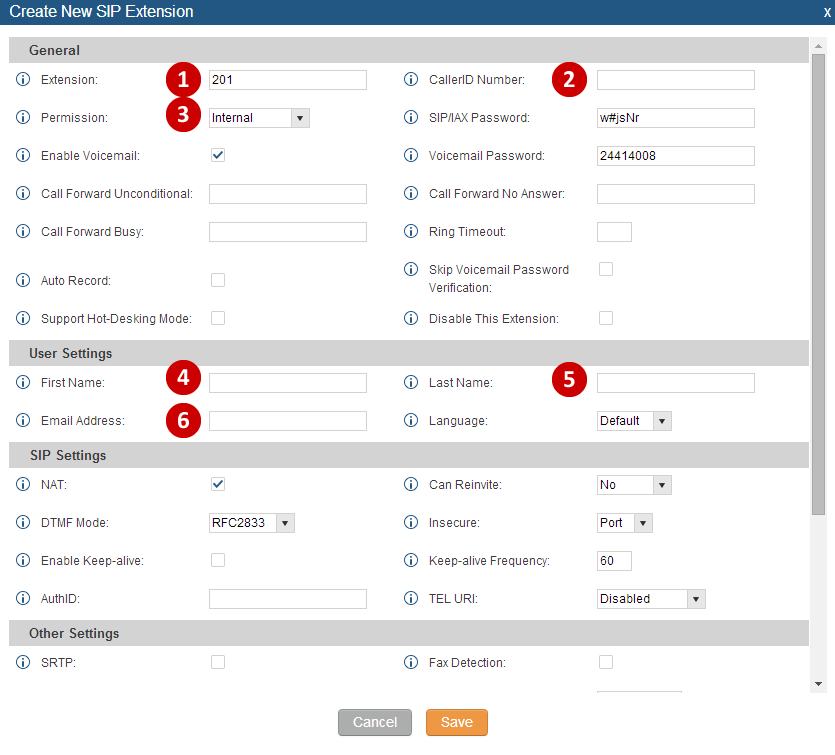Toggle the NAT checkbox
This screenshot has height=755, width=835.
coord(218,484)
